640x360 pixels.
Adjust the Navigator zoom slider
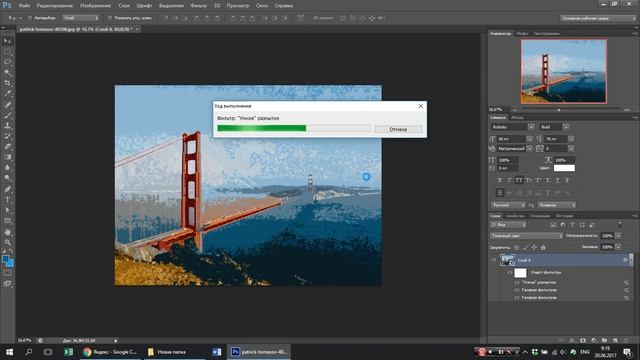click(559, 110)
